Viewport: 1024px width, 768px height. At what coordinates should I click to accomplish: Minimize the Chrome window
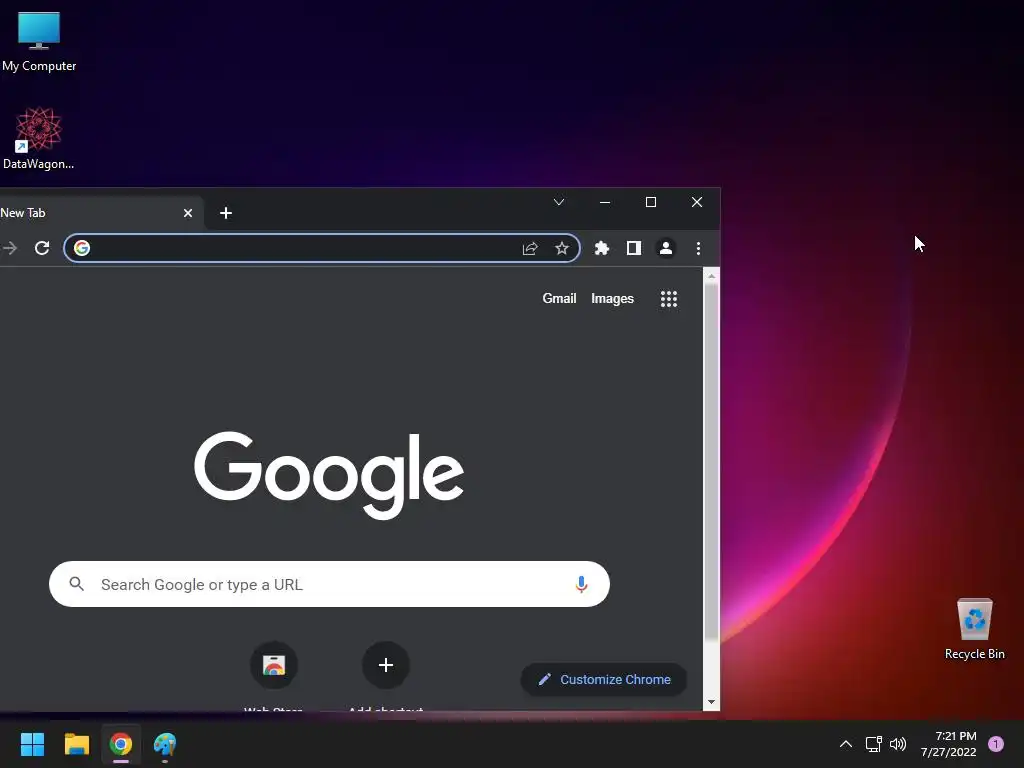605,202
